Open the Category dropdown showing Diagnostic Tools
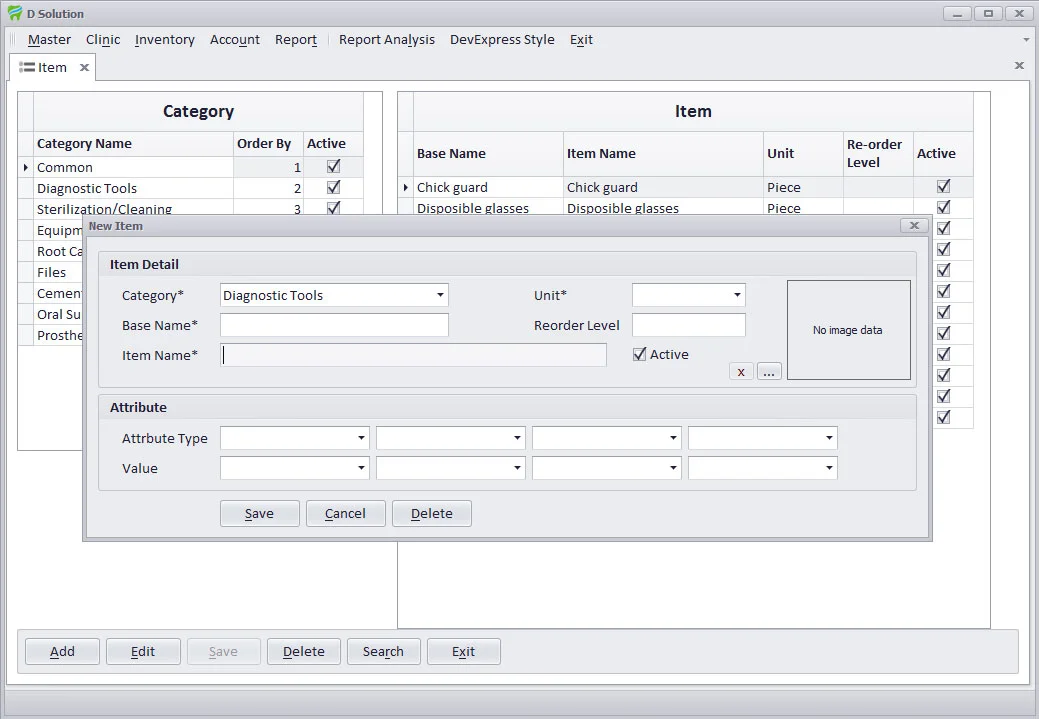 pyautogui.click(x=440, y=295)
